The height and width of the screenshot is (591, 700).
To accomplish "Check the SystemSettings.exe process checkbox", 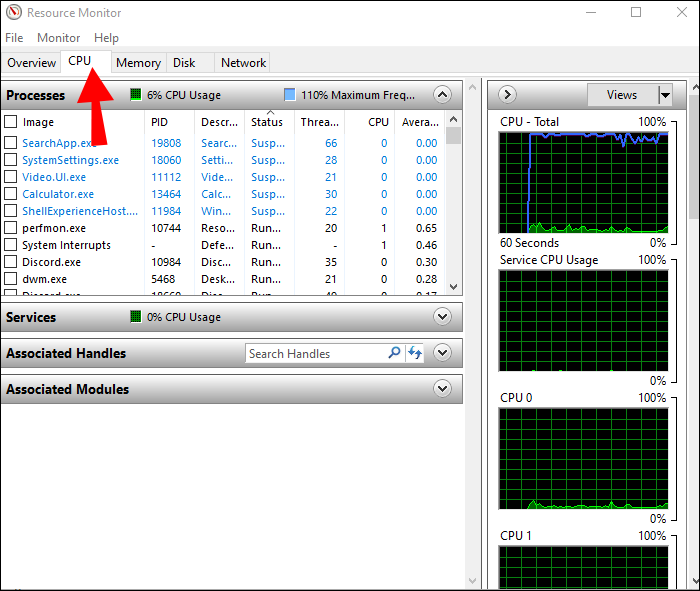I will pyautogui.click(x=11, y=159).
